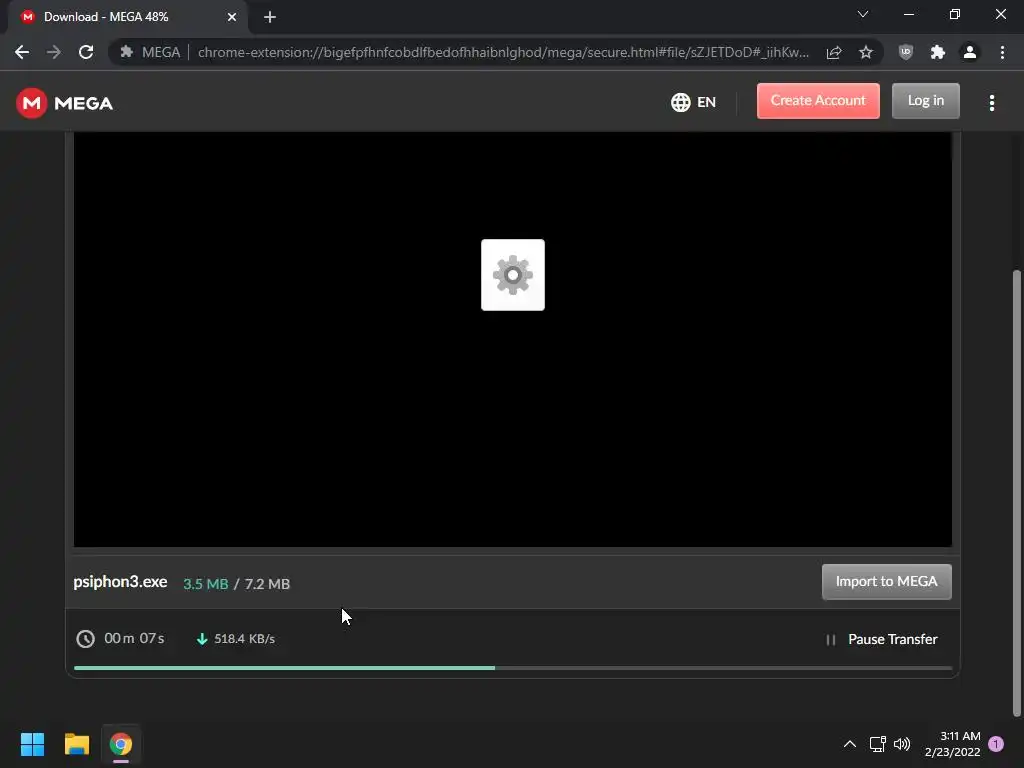Click the download progress bar
1024x768 pixels.
(x=513, y=668)
